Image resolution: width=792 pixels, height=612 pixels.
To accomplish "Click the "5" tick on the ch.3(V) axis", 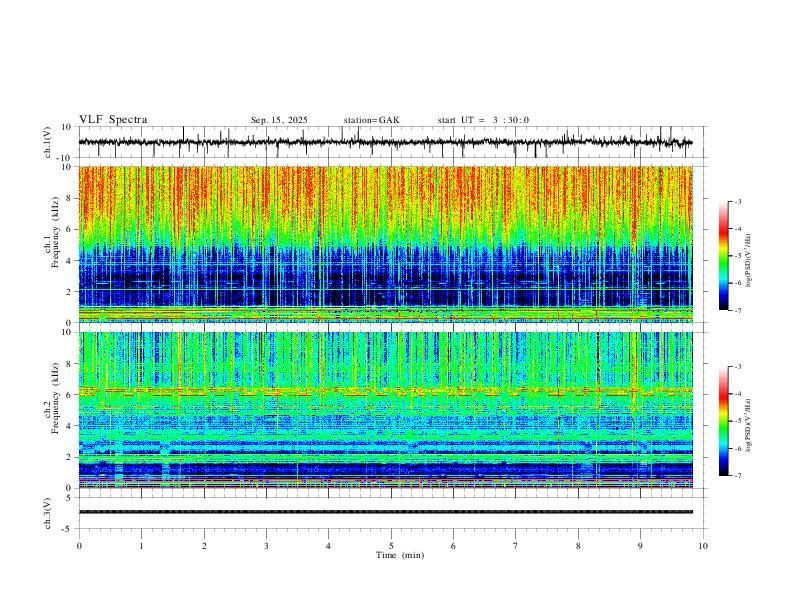I will click(x=70, y=497).
